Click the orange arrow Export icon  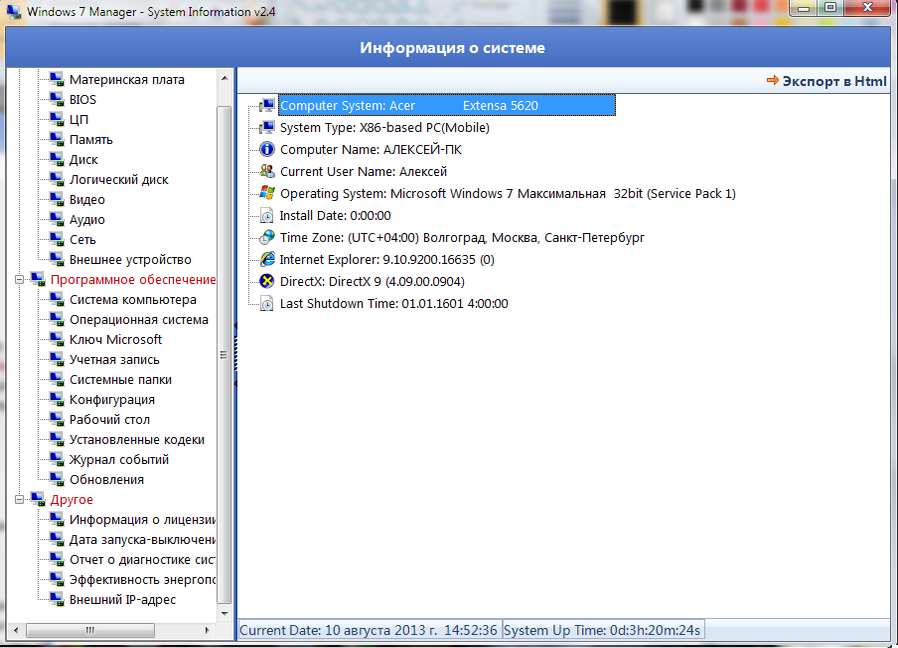[773, 80]
